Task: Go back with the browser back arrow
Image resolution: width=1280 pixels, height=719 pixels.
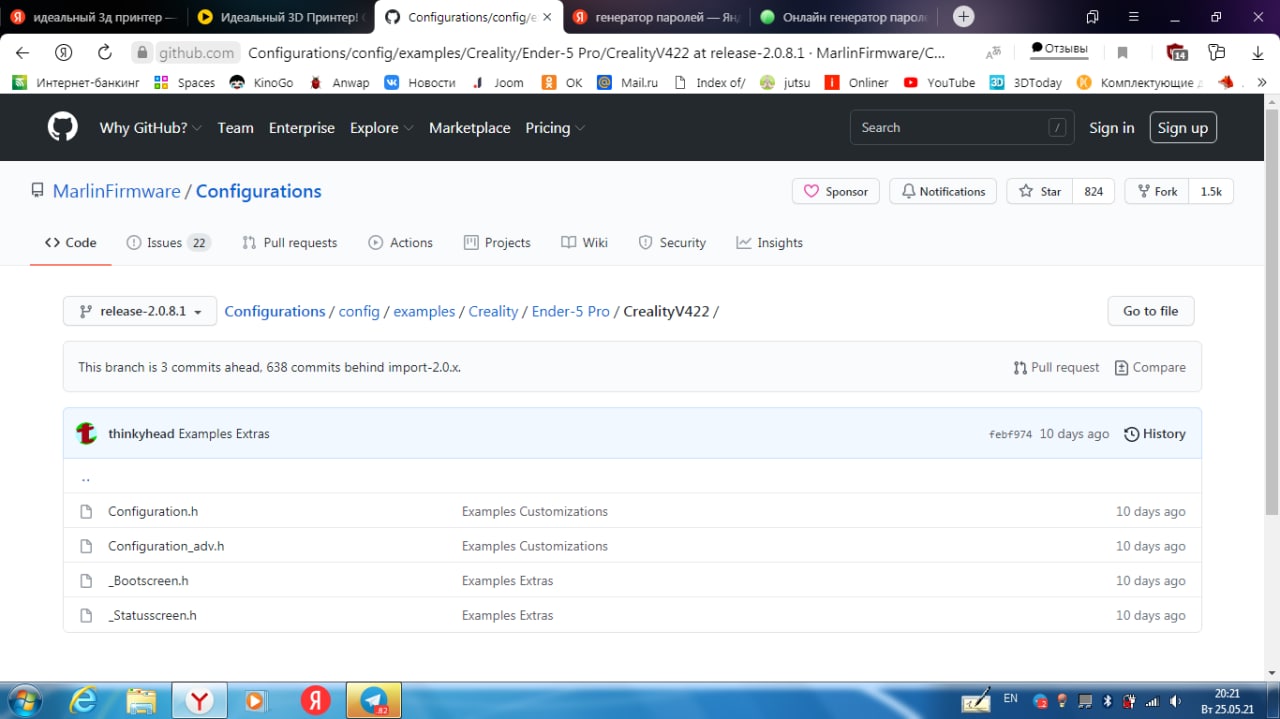Action: 22,53
